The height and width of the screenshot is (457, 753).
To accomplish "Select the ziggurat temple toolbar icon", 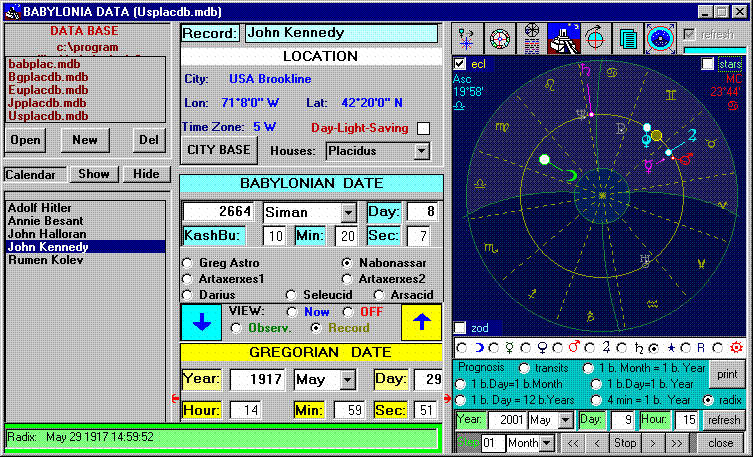I will coord(563,38).
